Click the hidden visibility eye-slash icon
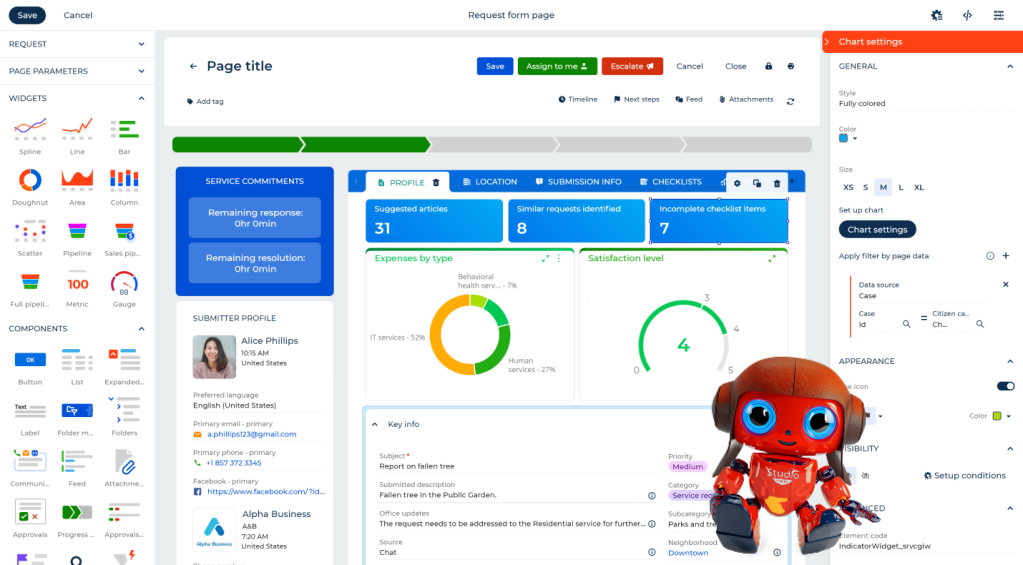Viewport: 1023px width, 565px height. [865, 476]
